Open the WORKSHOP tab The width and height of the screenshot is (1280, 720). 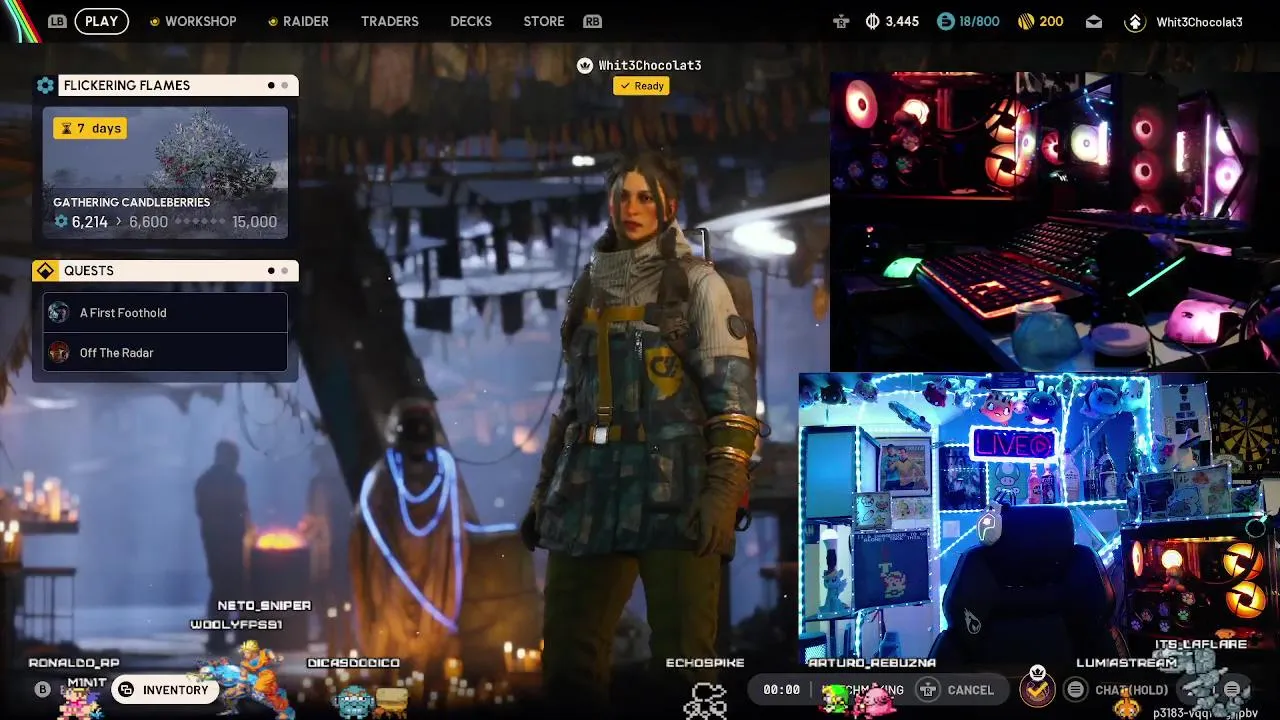201,21
